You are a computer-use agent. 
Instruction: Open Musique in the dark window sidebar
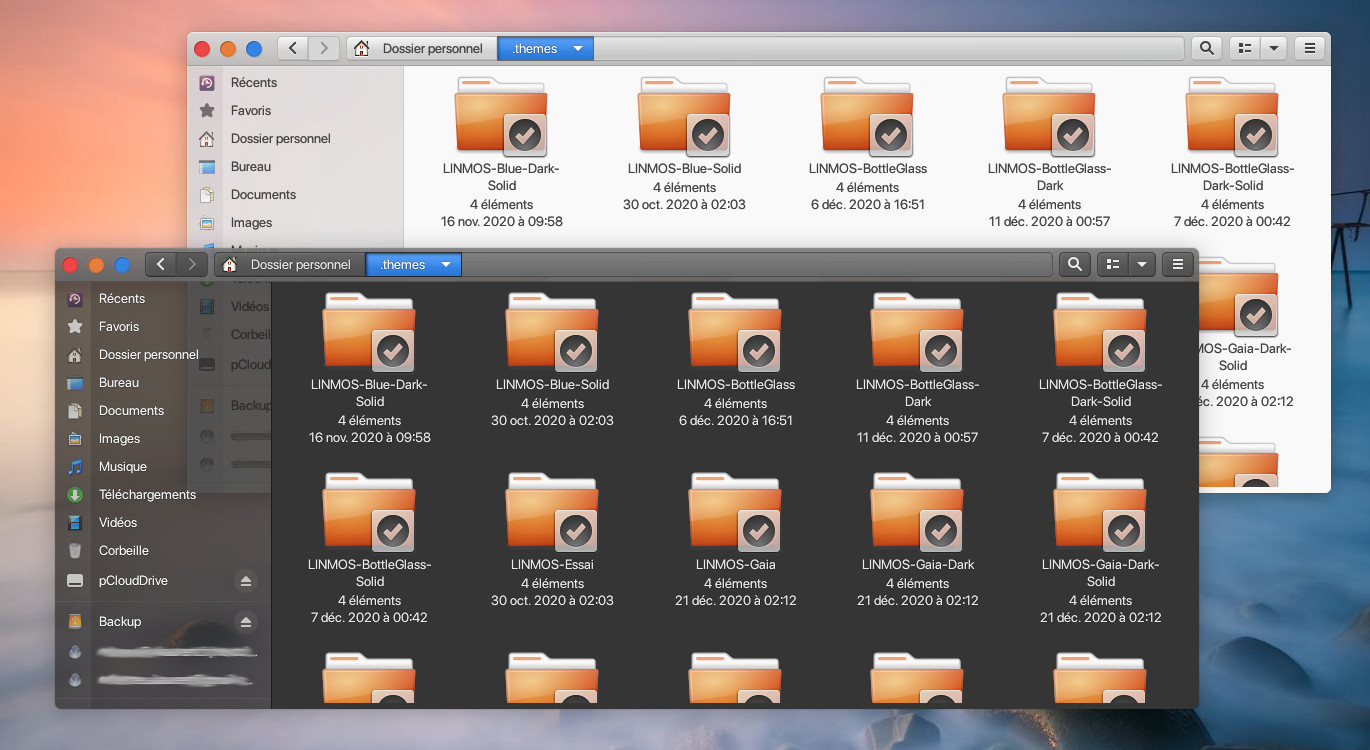162,467
